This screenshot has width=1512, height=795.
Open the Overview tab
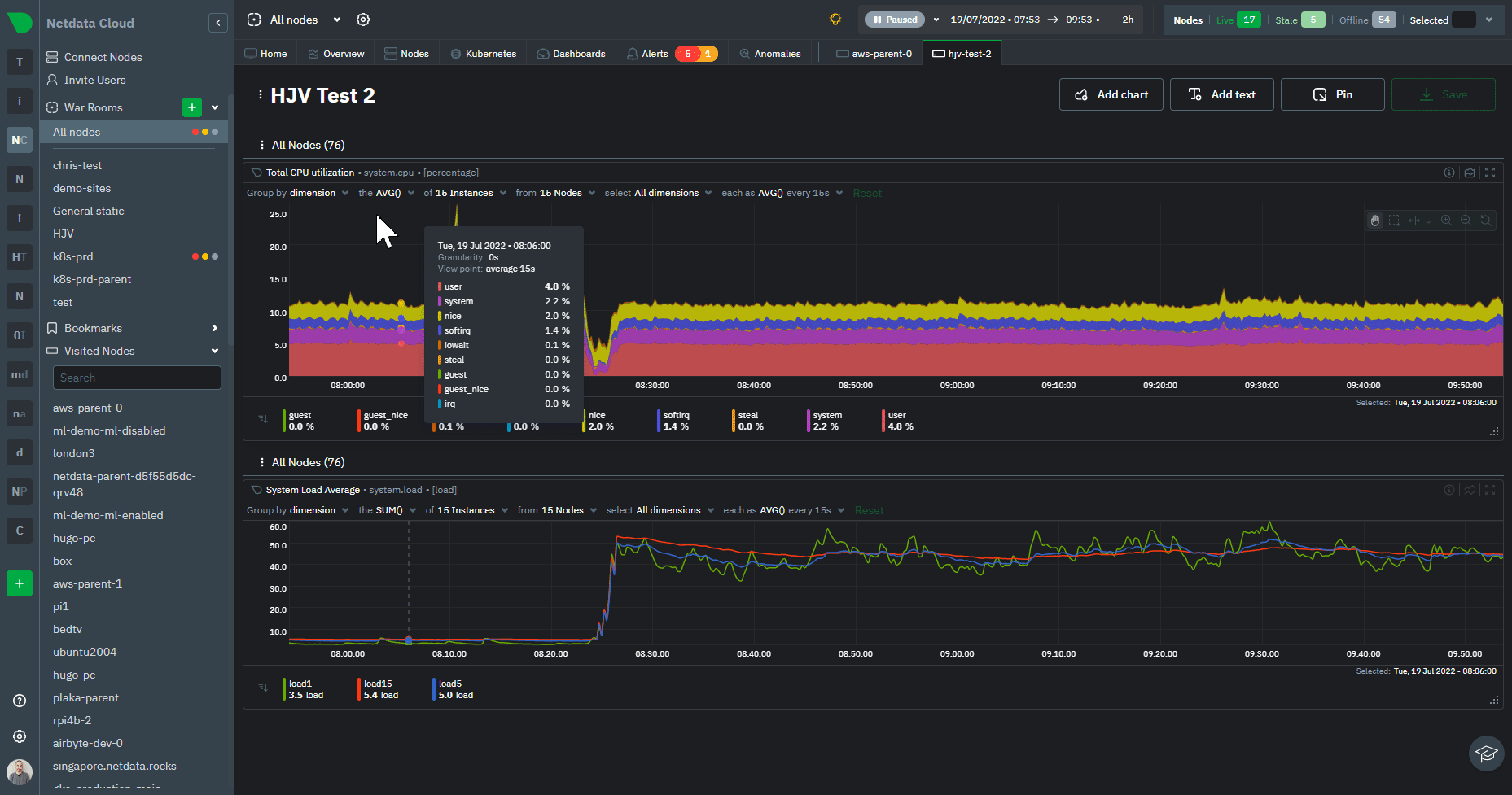[336, 54]
